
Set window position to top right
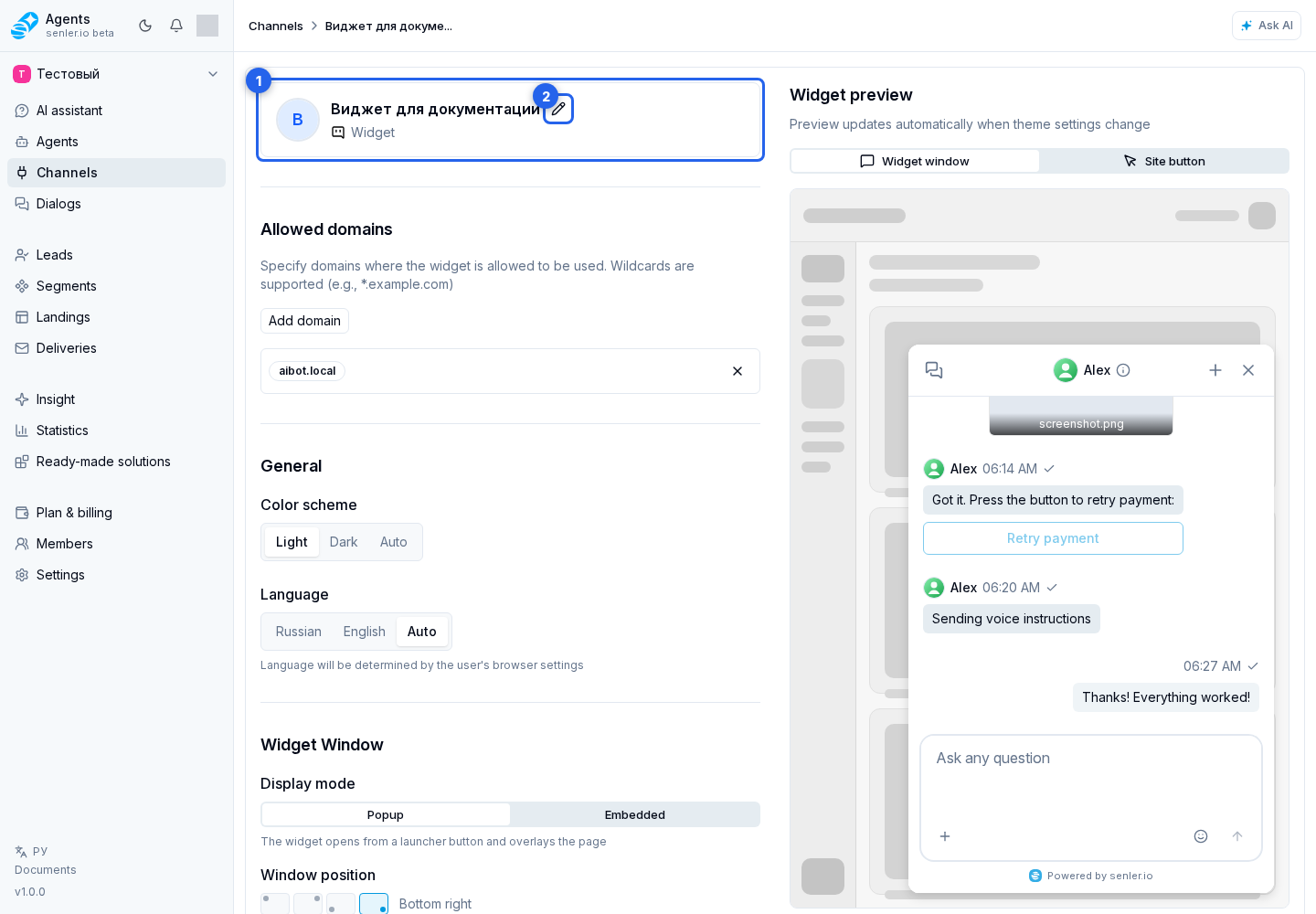tap(308, 904)
